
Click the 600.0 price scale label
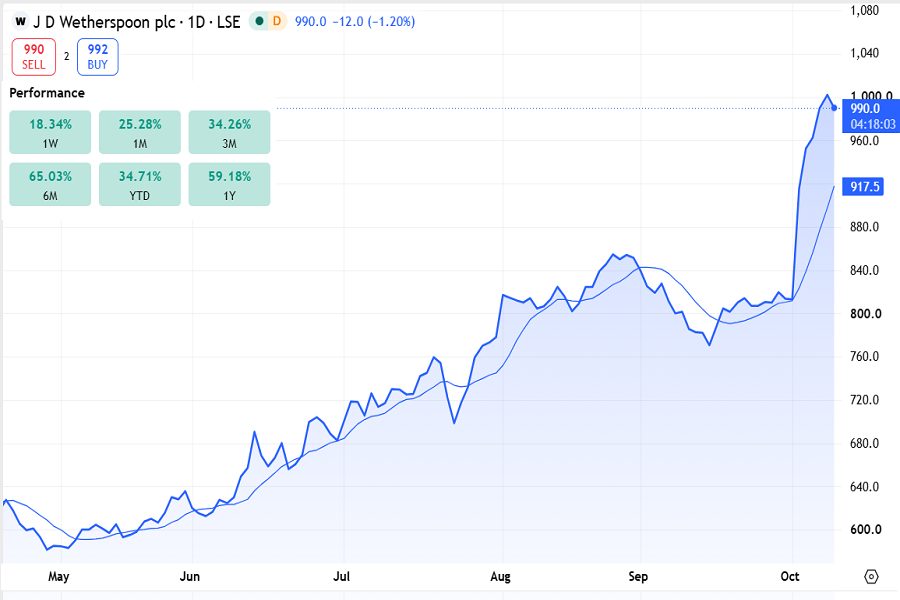coord(865,529)
